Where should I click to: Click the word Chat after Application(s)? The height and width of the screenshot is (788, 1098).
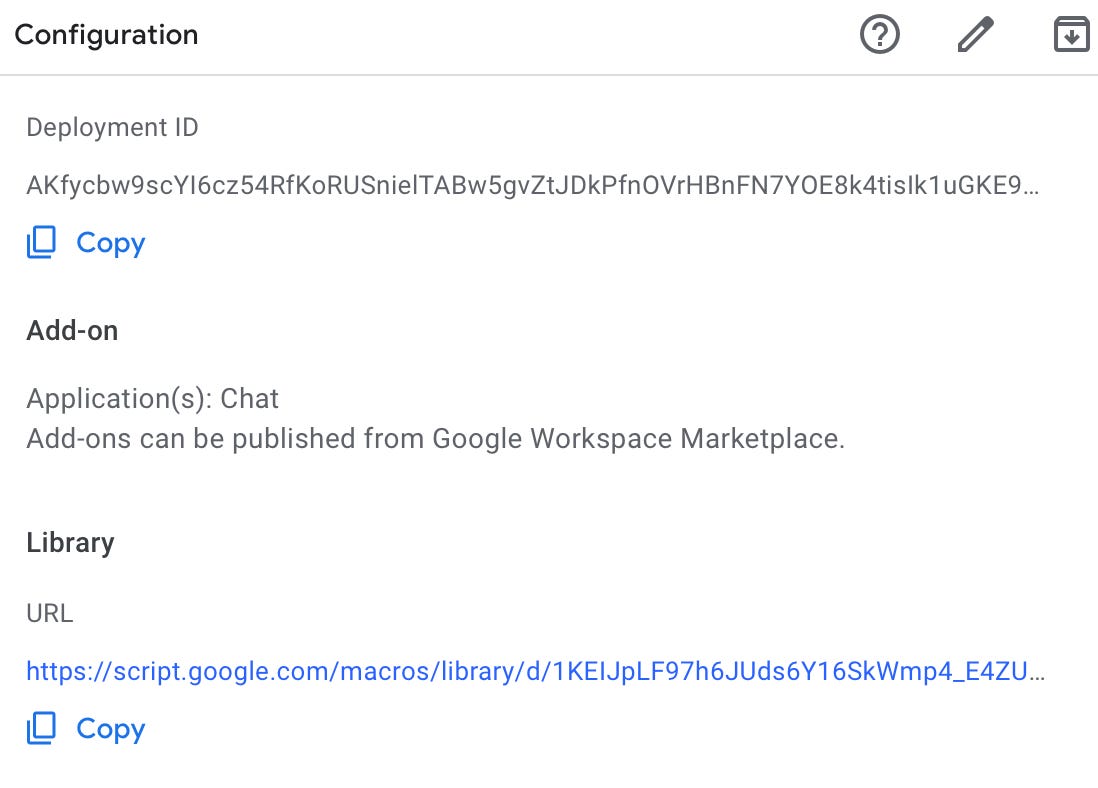pos(249,399)
